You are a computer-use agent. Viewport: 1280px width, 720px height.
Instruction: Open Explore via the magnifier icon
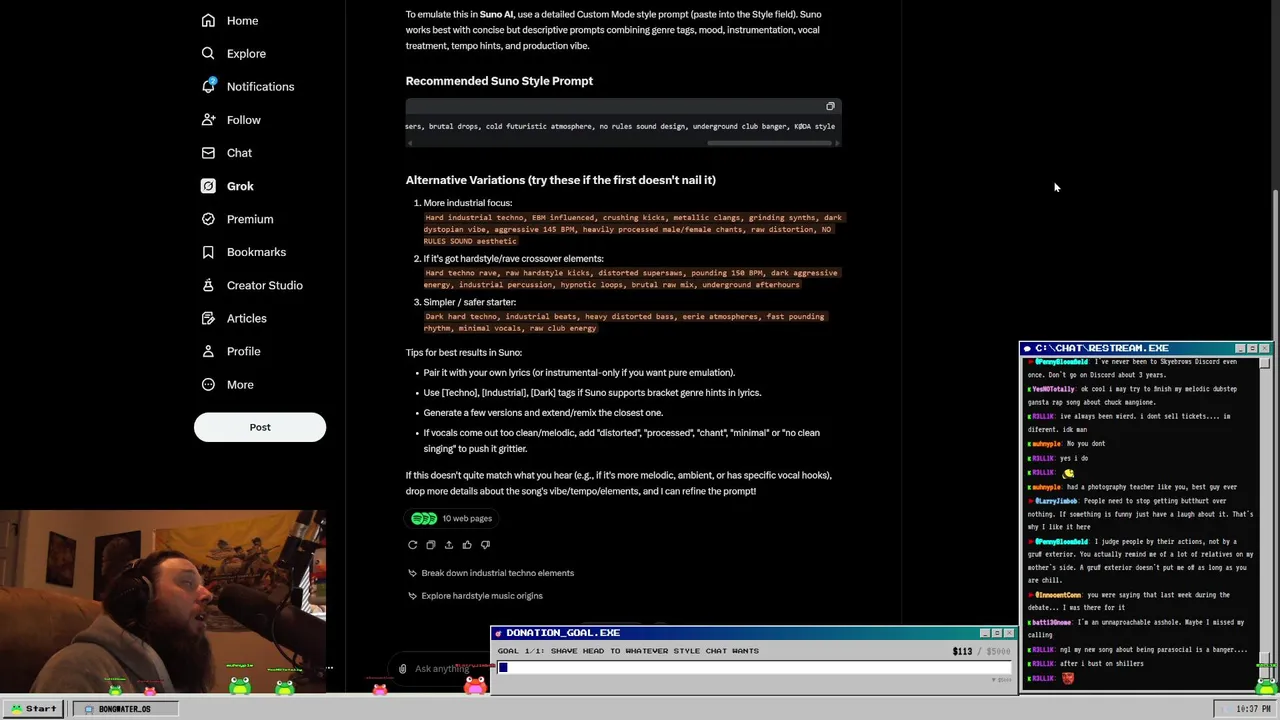point(208,53)
